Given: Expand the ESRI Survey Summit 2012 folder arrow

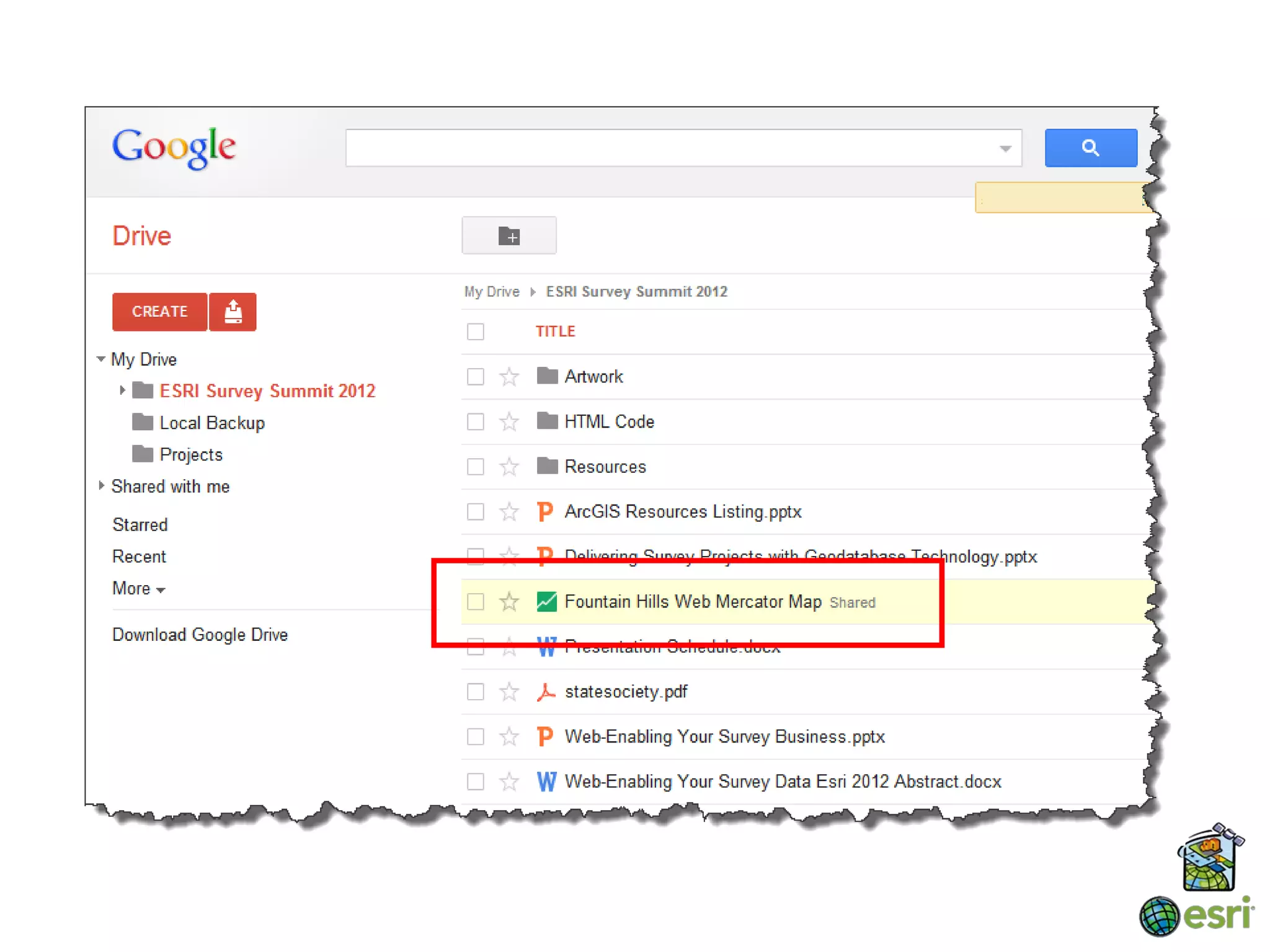Looking at the screenshot, I should click(x=122, y=390).
